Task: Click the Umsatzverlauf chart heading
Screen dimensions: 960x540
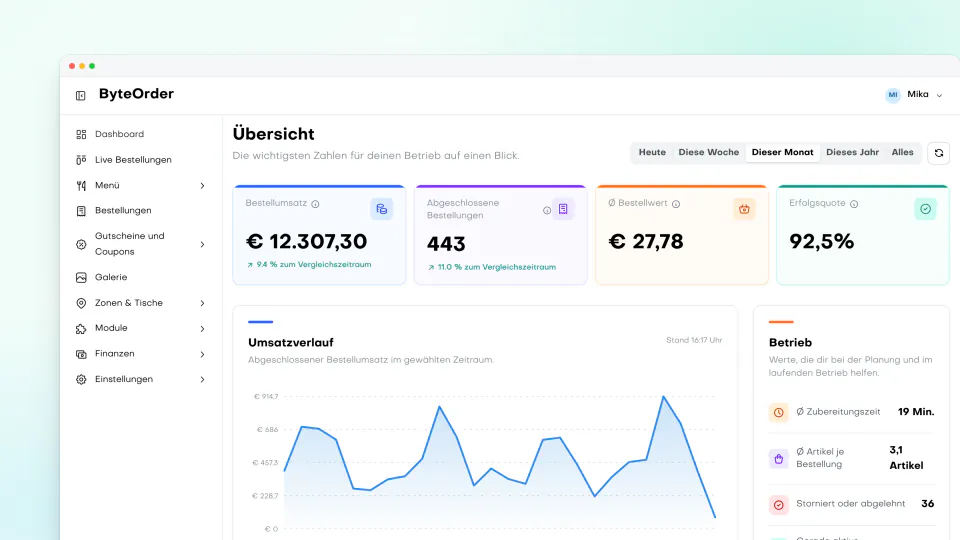Action: click(x=291, y=342)
